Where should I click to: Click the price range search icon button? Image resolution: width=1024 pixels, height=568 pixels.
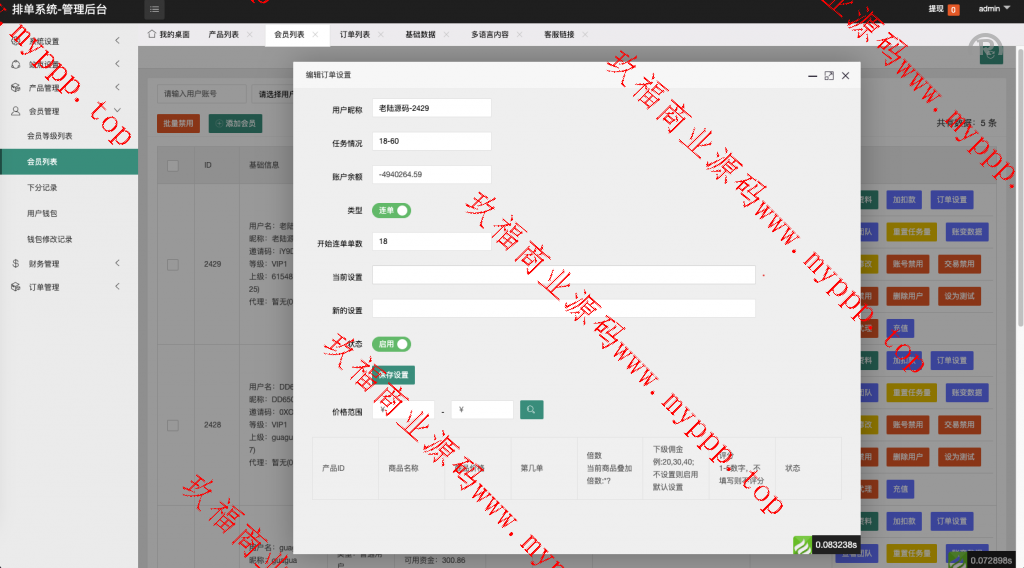(531, 409)
